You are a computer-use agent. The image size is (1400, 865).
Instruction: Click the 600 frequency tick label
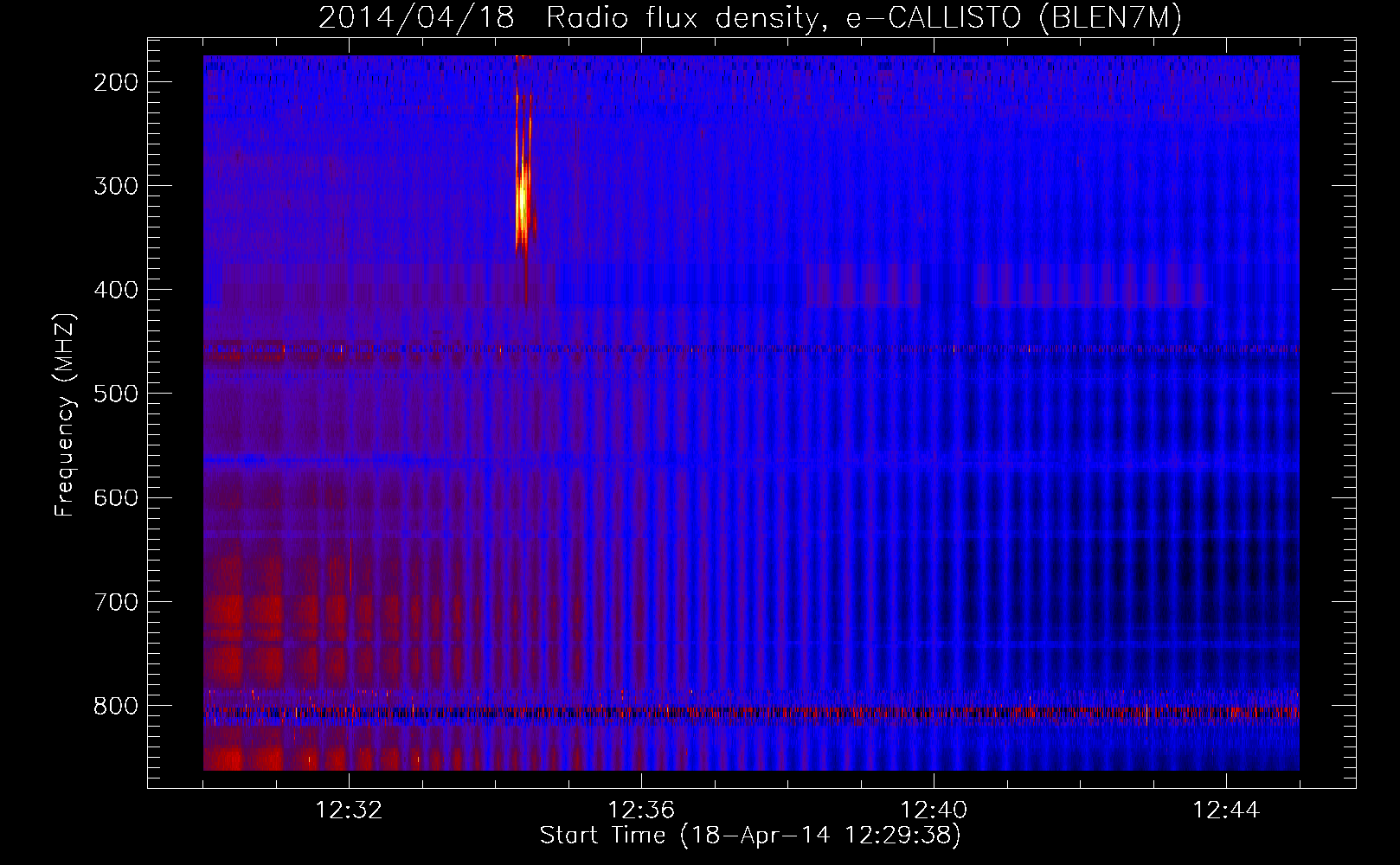pyautogui.click(x=116, y=497)
